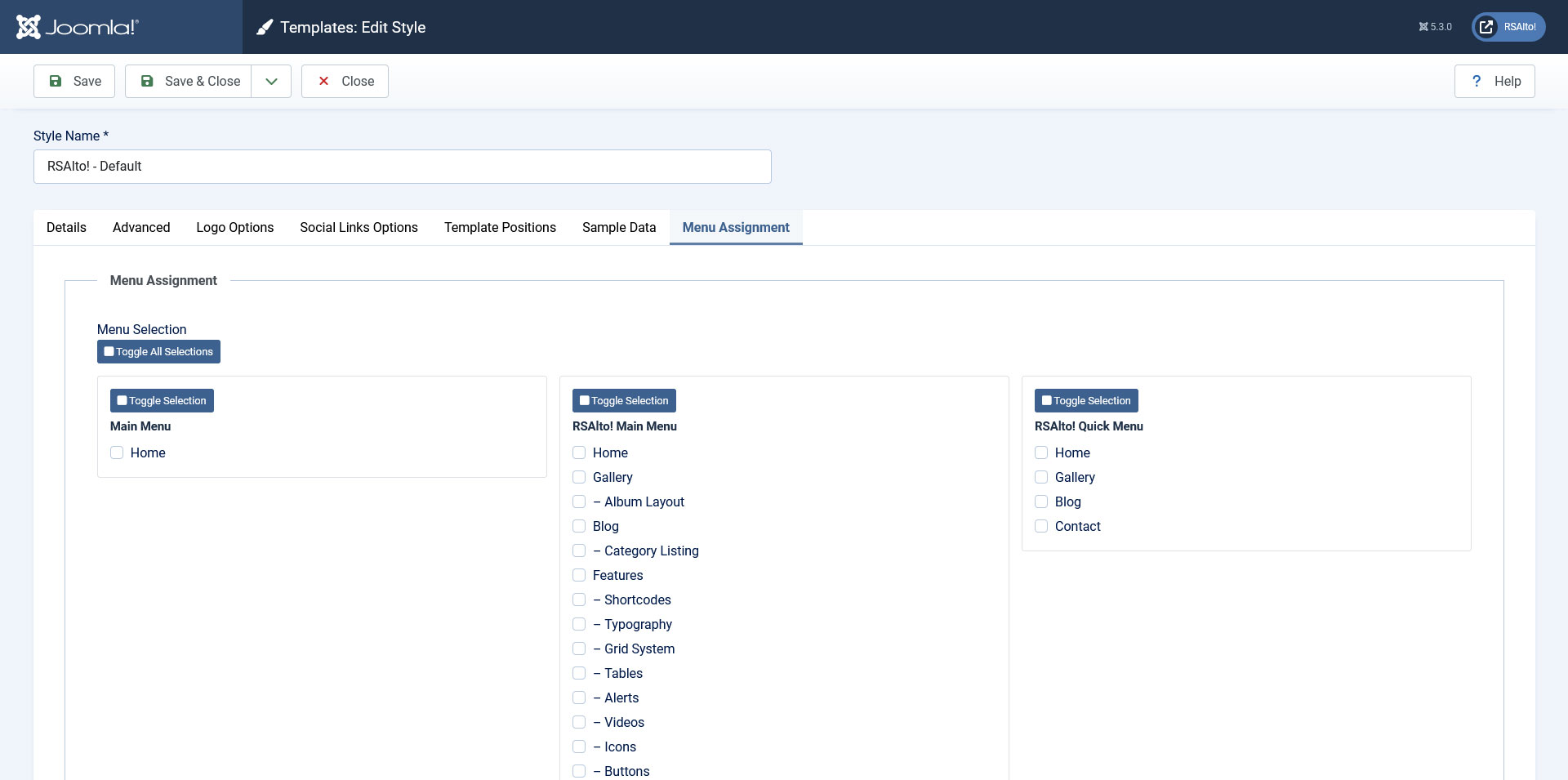Check the Videos checkbox
Screen dimensions: 1568x780
click(579, 722)
